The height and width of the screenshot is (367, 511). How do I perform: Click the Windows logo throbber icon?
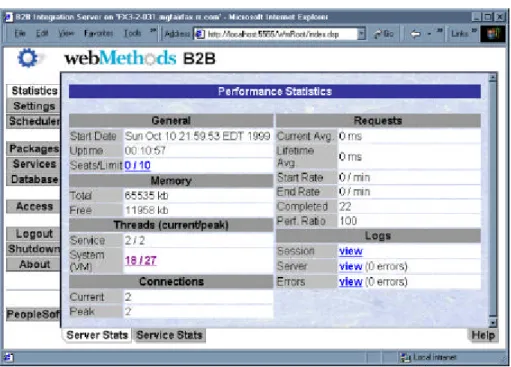(492, 34)
